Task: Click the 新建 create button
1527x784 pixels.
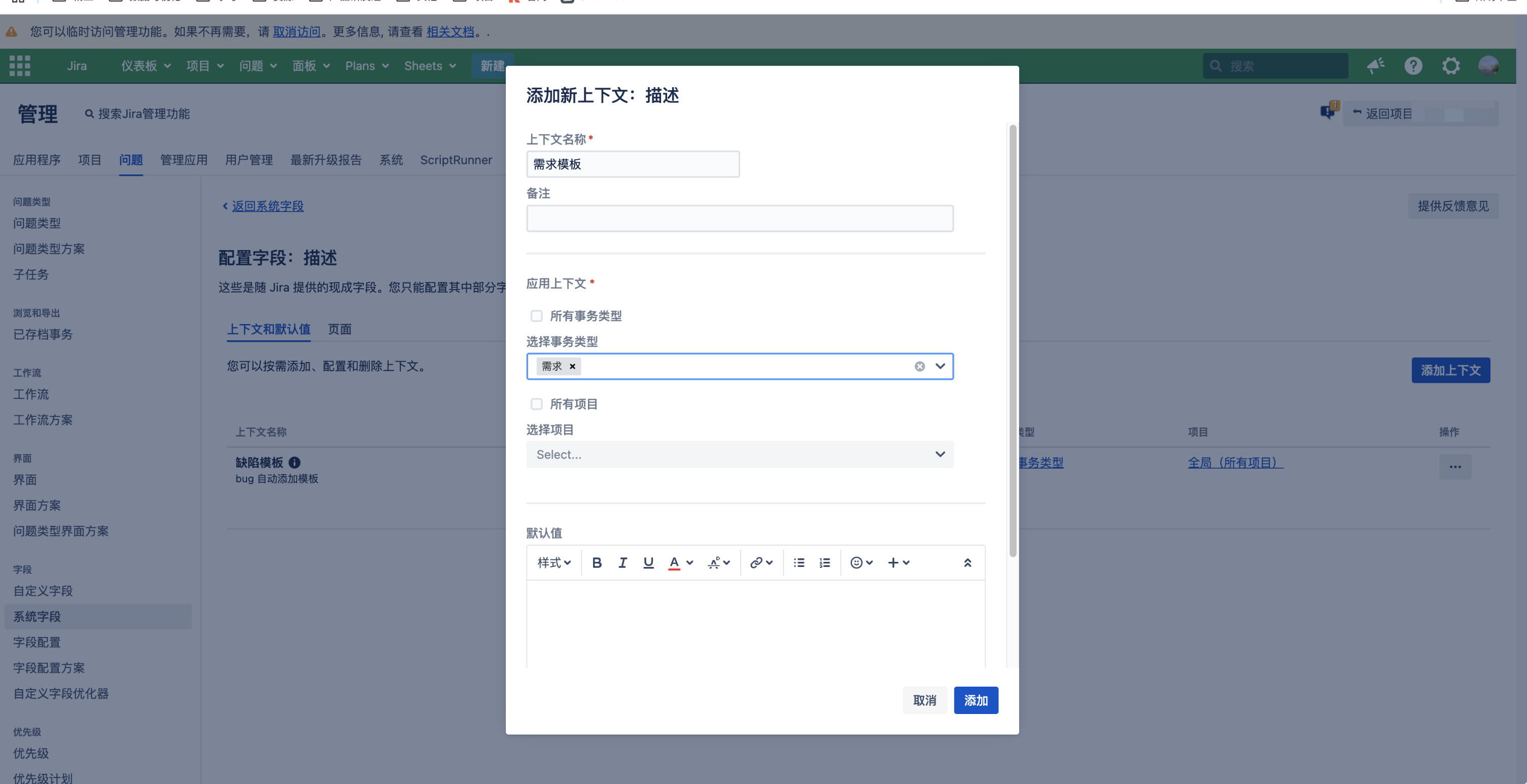Action: coord(492,66)
